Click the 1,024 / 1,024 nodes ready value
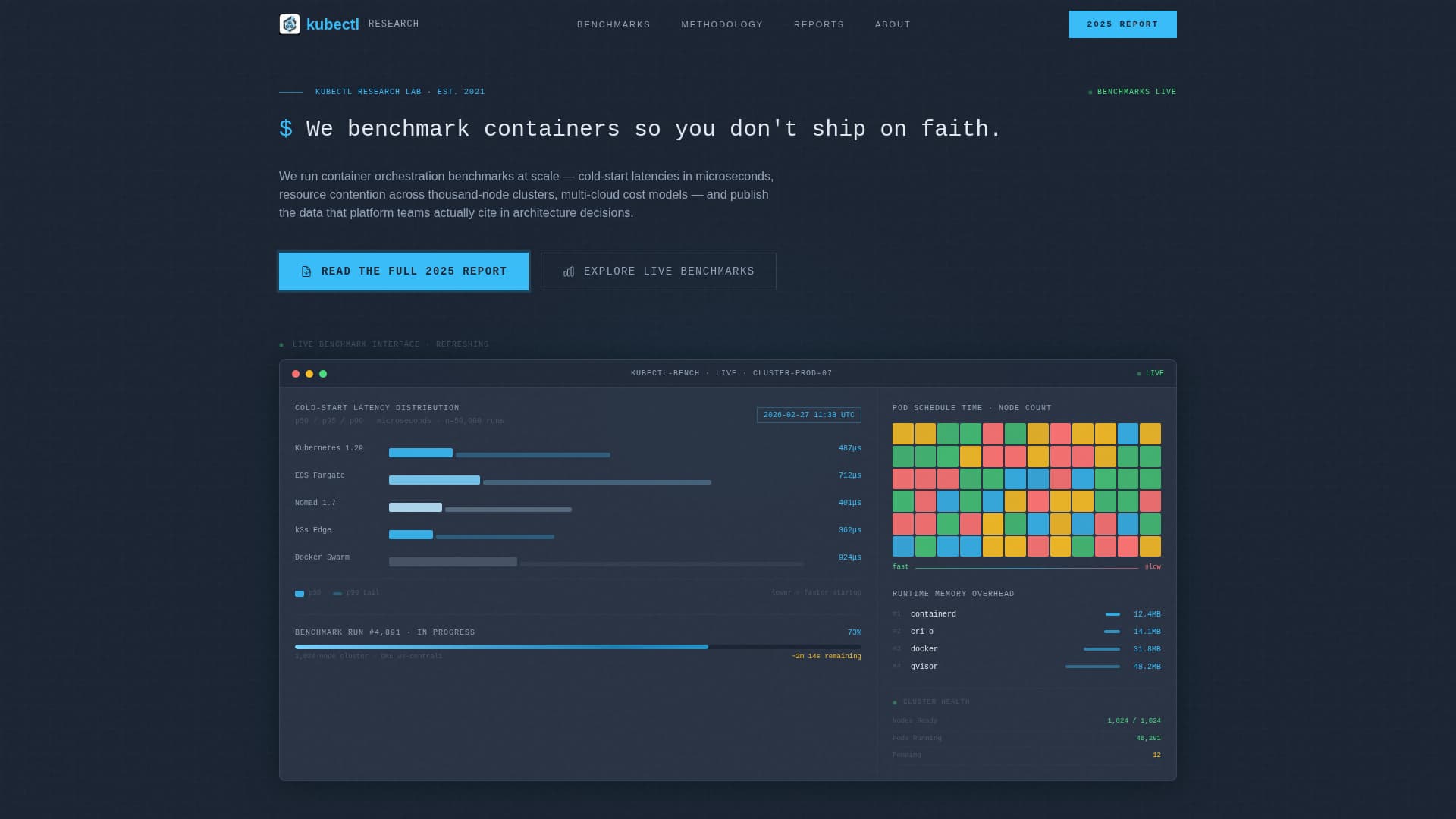The image size is (1456, 819). [1134, 721]
